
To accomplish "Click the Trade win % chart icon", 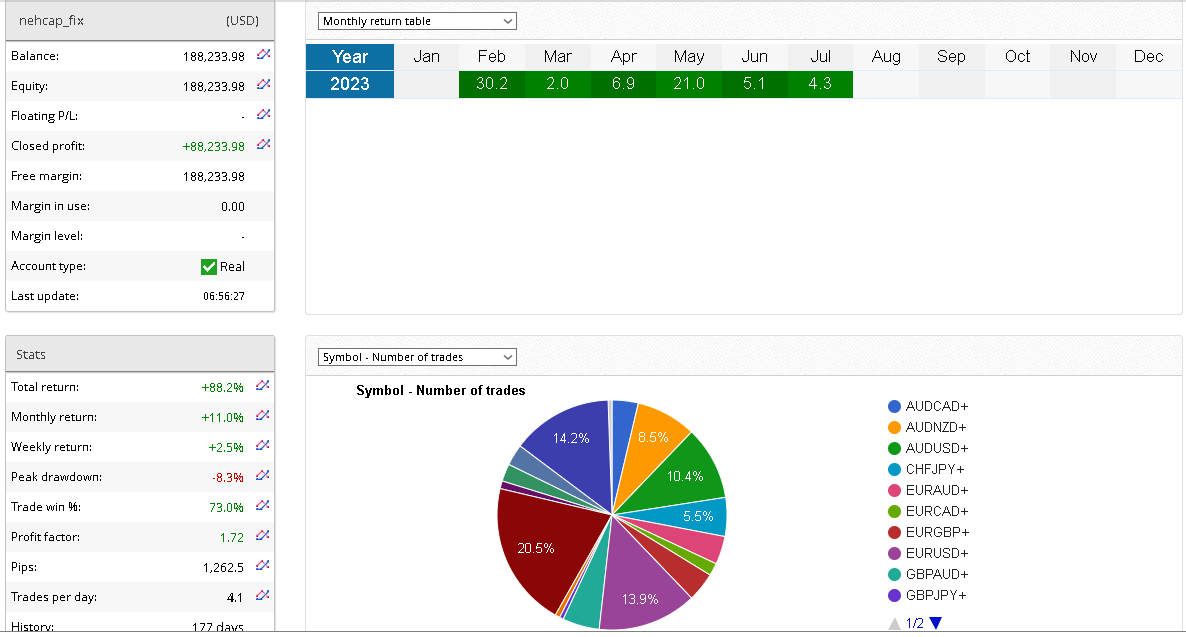I will 264,506.
